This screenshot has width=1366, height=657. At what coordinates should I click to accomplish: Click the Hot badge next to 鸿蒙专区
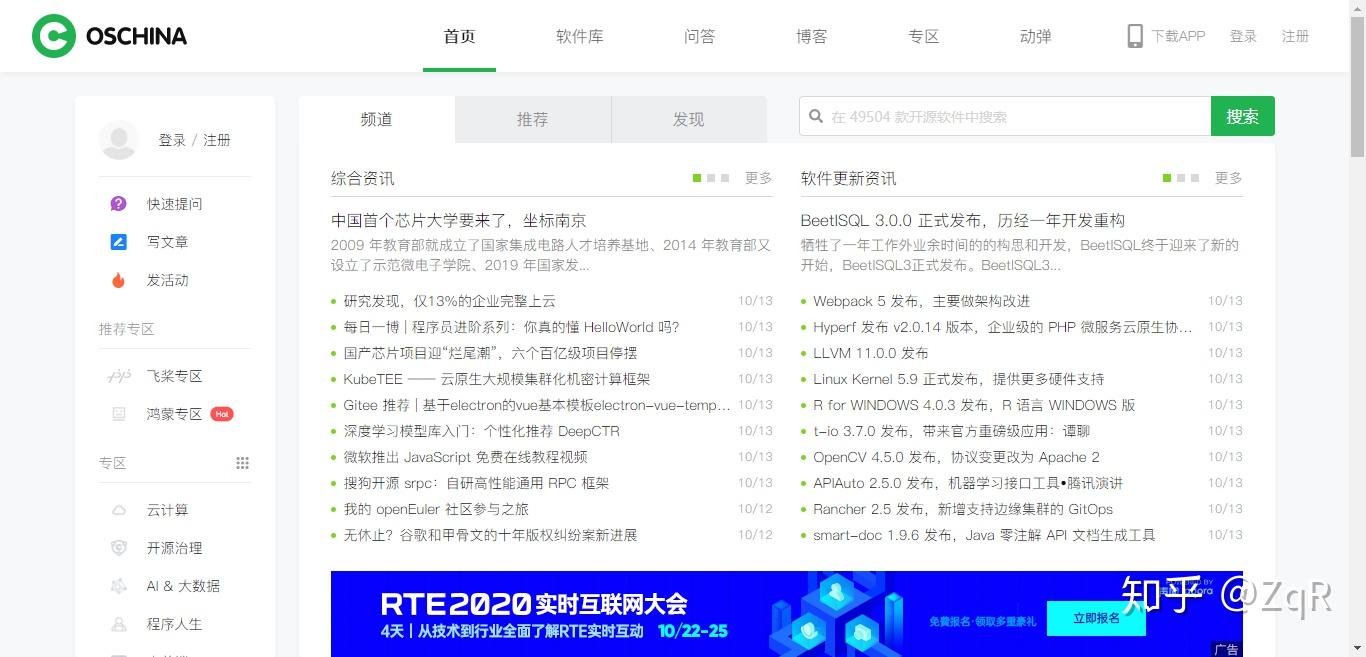(x=222, y=414)
